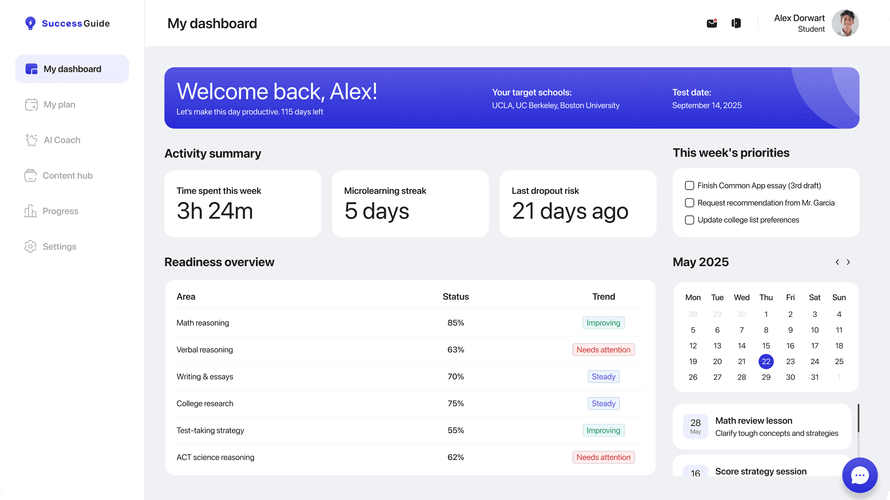This screenshot has width=890, height=500.
Task: Check Finish Common App essay task
Action: click(689, 186)
